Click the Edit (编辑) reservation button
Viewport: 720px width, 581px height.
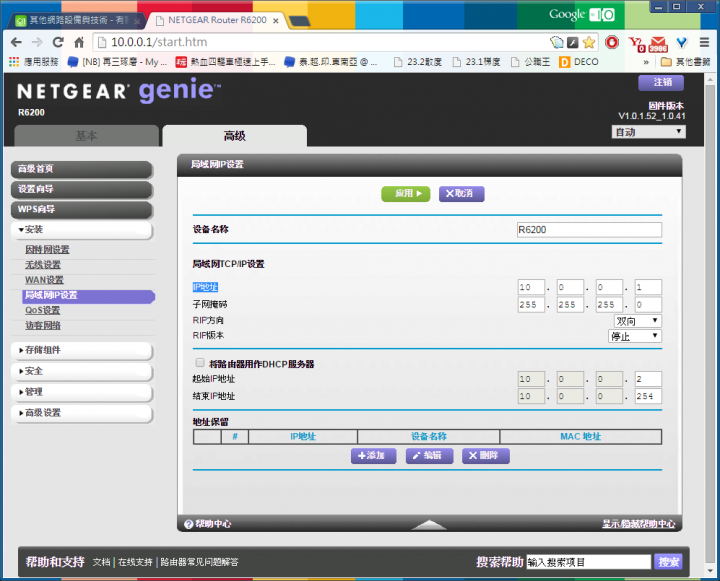coord(429,456)
